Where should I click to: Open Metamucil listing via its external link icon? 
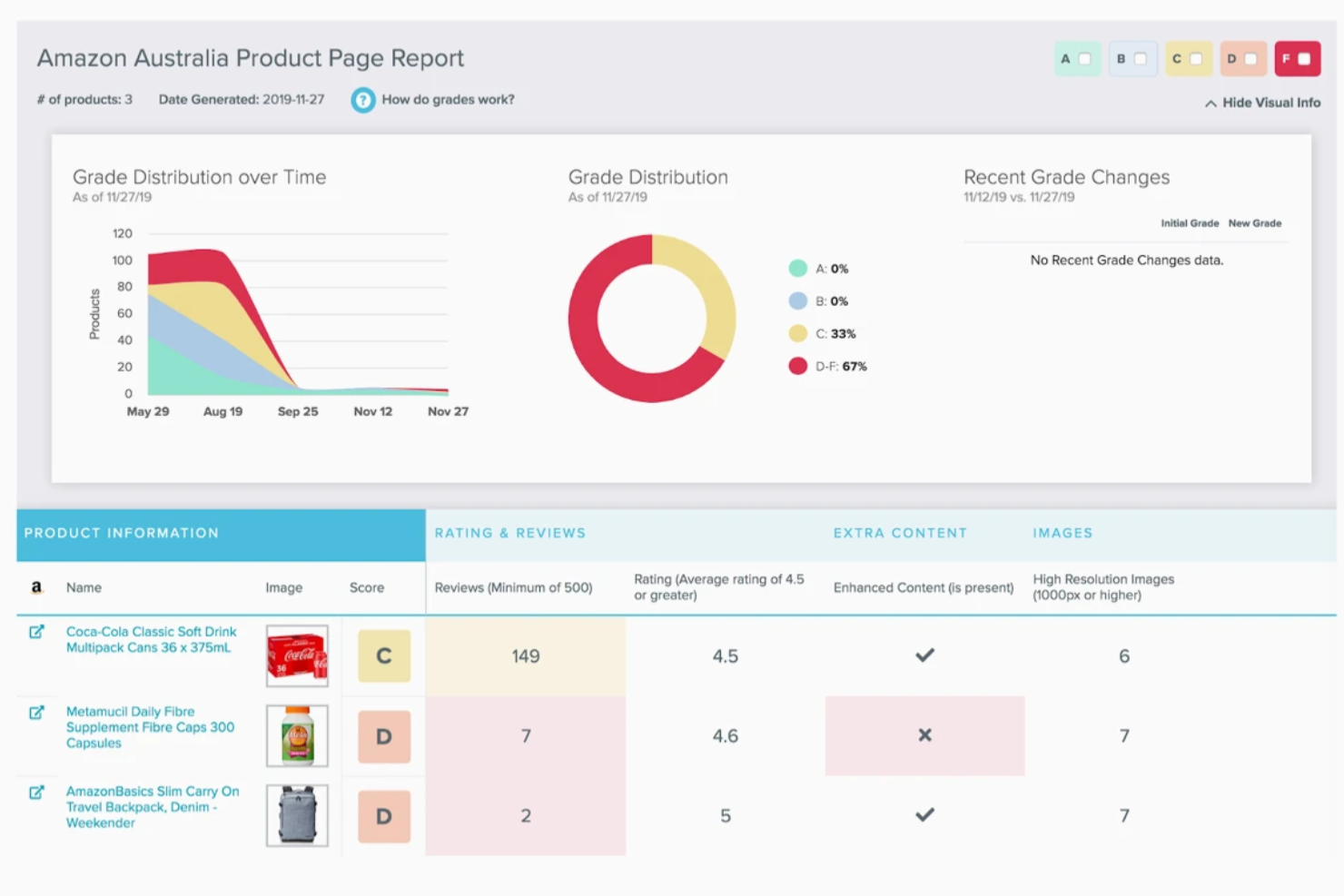pyautogui.click(x=36, y=713)
